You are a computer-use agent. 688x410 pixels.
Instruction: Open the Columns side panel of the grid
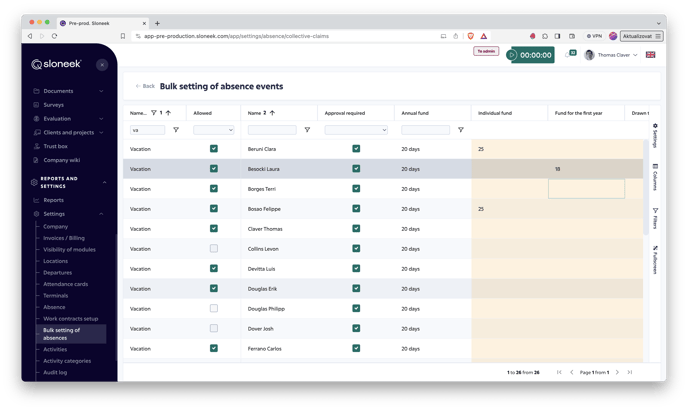[x=655, y=177]
